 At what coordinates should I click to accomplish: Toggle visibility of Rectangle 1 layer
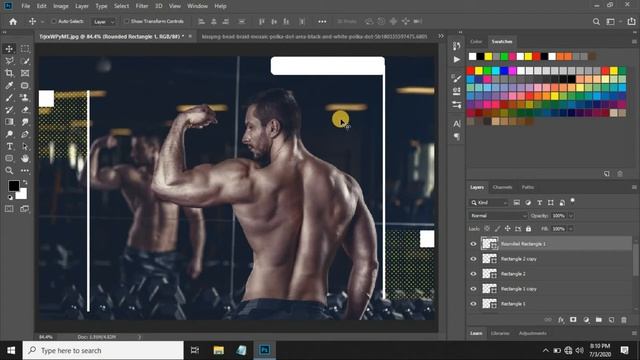473,304
